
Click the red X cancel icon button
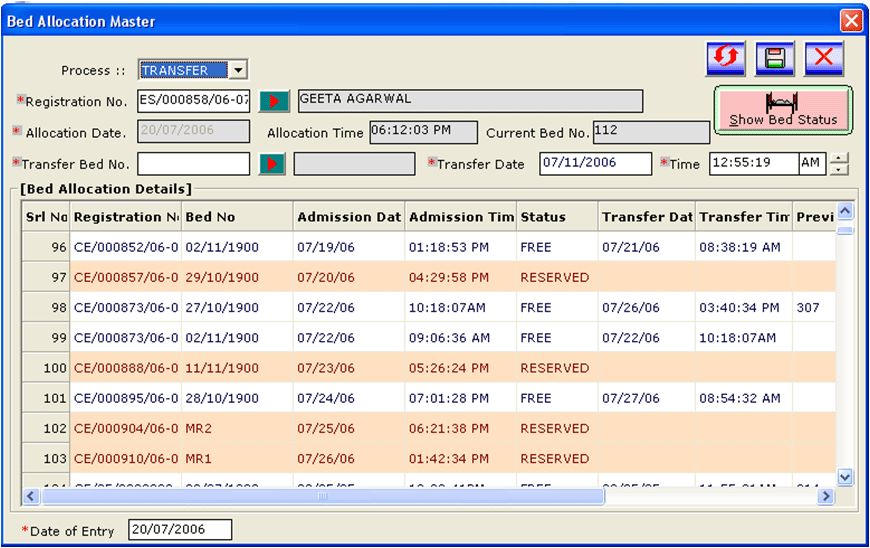[823, 58]
